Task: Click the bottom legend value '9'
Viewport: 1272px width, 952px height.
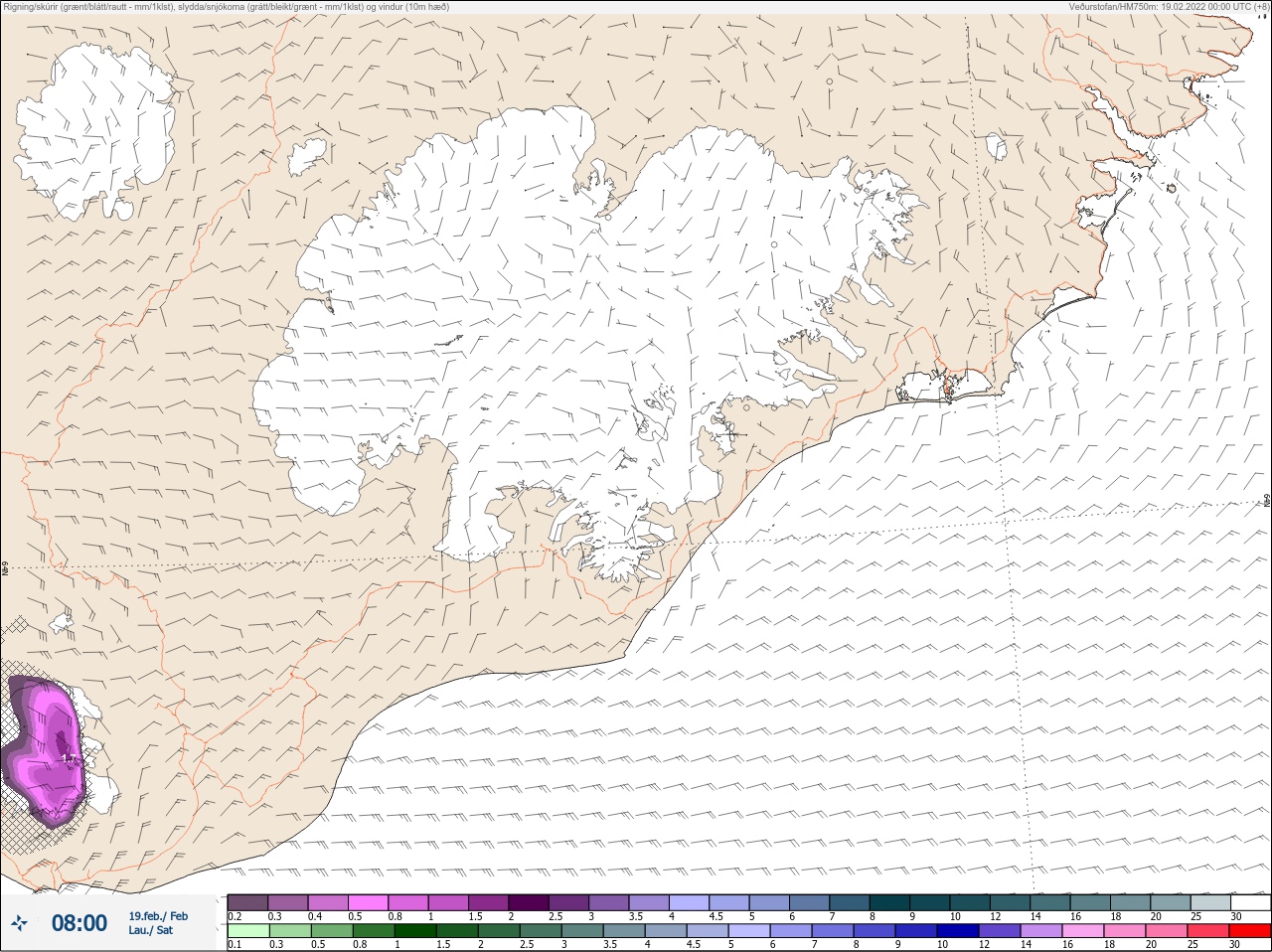Action: pyautogui.click(x=897, y=945)
